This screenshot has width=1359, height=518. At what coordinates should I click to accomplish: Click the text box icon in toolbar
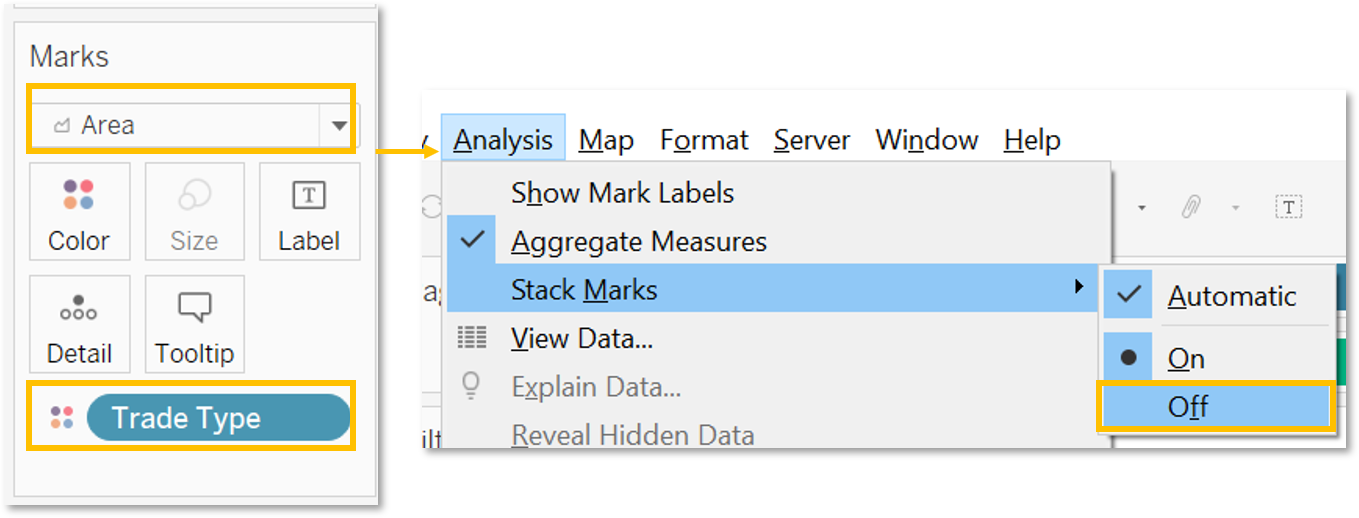pyautogui.click(x=1289, y=207)
